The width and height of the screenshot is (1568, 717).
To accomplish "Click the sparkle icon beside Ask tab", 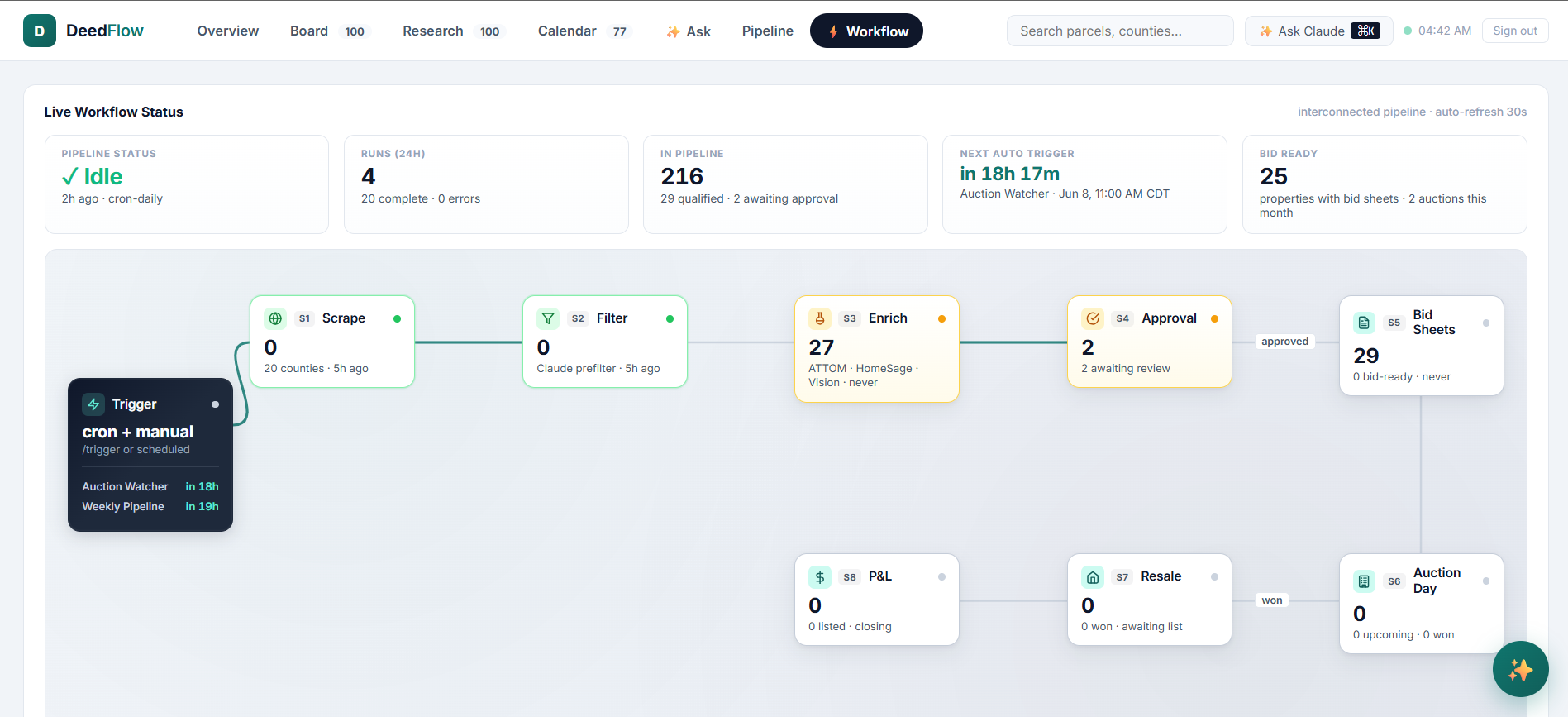I will pos(674,31).
